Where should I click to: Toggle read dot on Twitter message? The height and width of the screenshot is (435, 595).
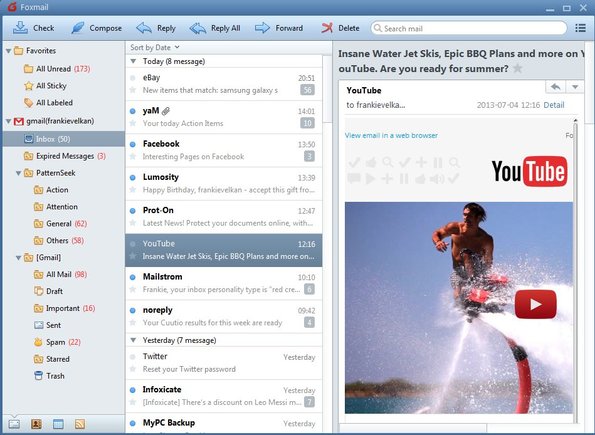[133, 357]
